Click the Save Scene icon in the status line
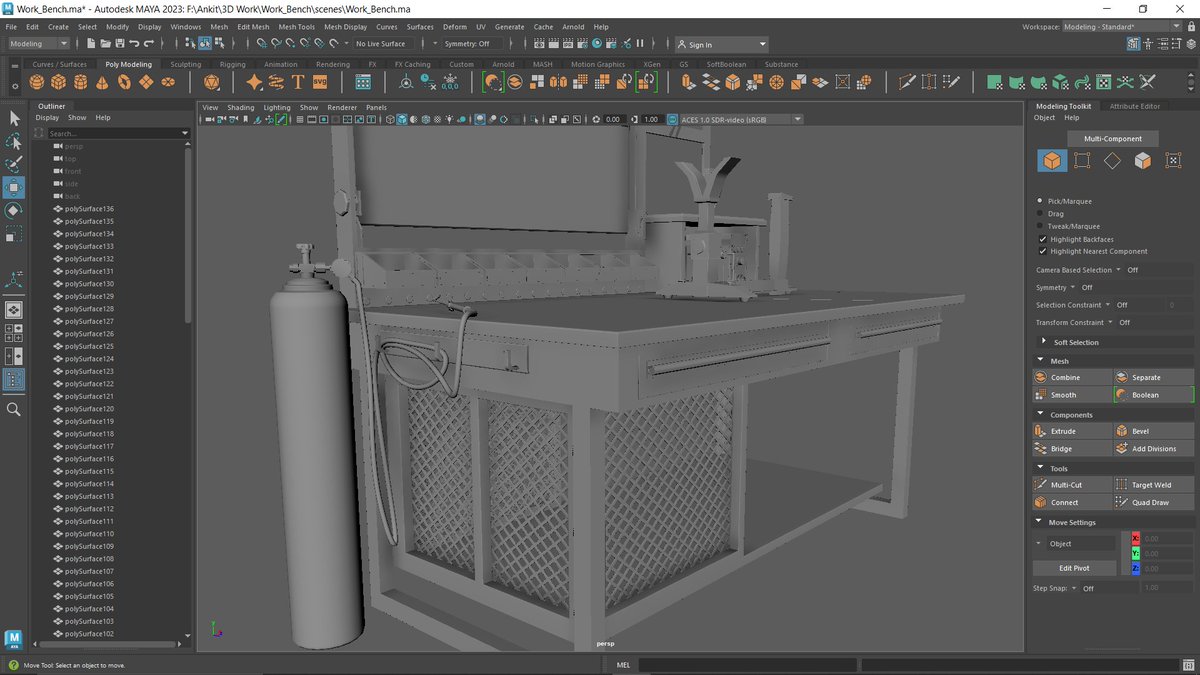Image resolution: width=1200 pixels, height=675 pixels. [119, 44]
